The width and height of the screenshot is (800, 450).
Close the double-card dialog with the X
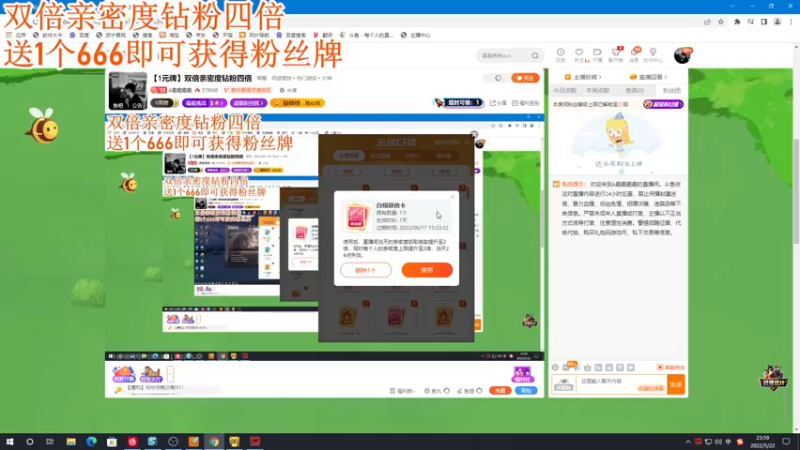pos(452,197)
